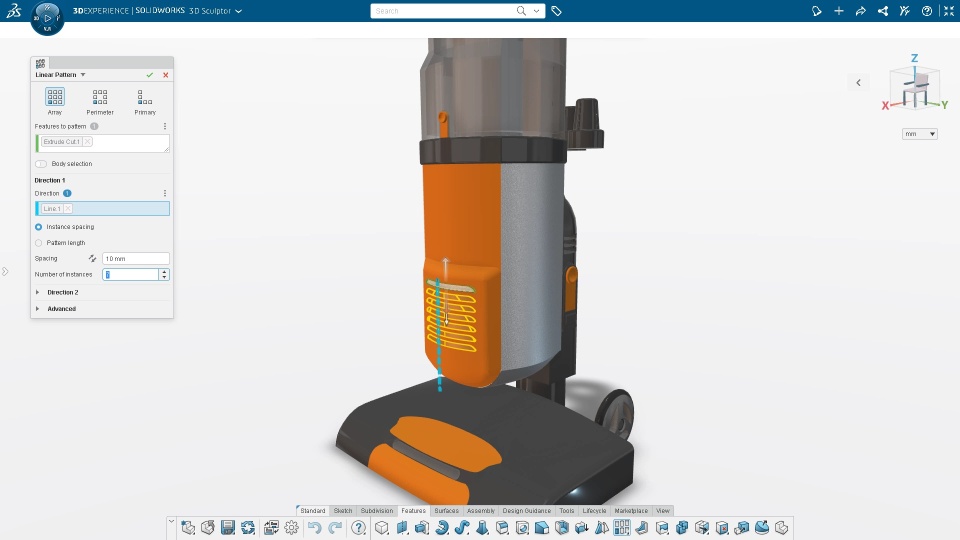Open the tag icon beside search
Image resolution: width=960 pixels, height=540 pixels.
click(x=556, y=11)
